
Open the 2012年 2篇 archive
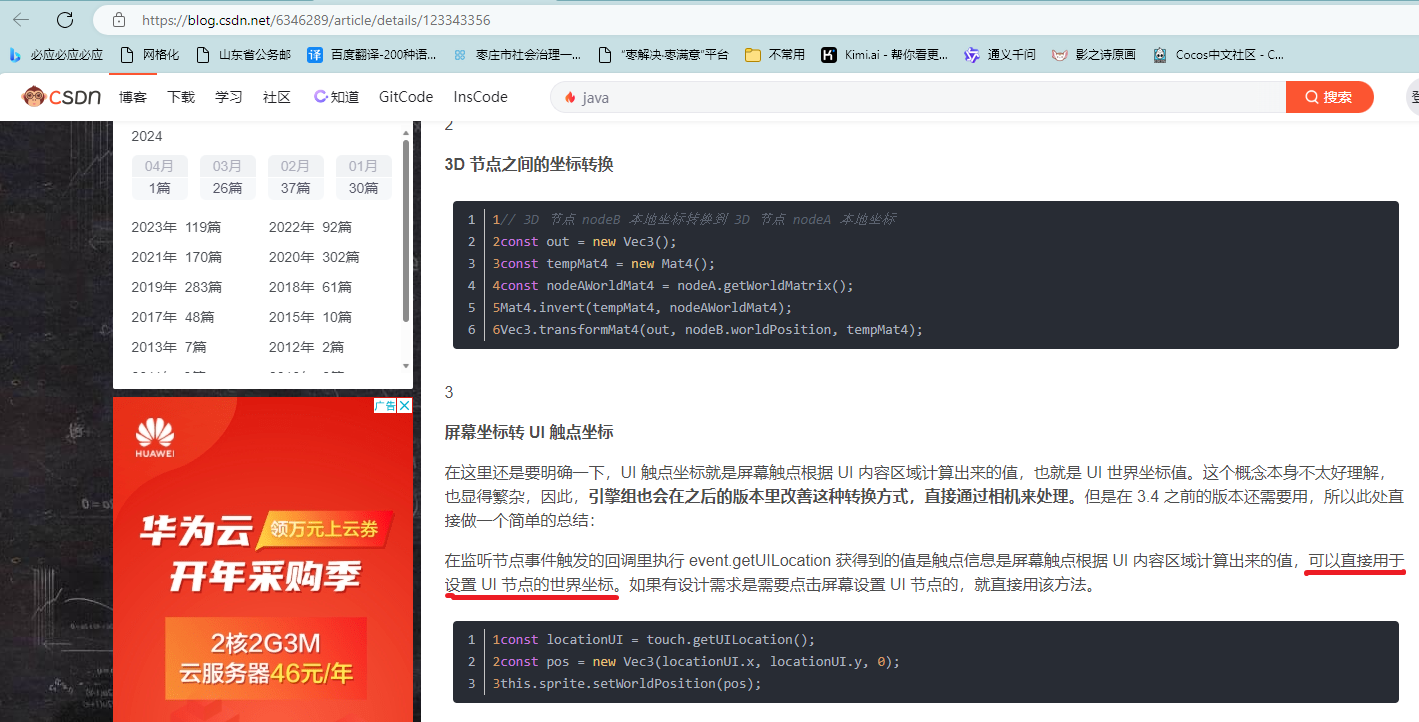[x=307, y=347]
